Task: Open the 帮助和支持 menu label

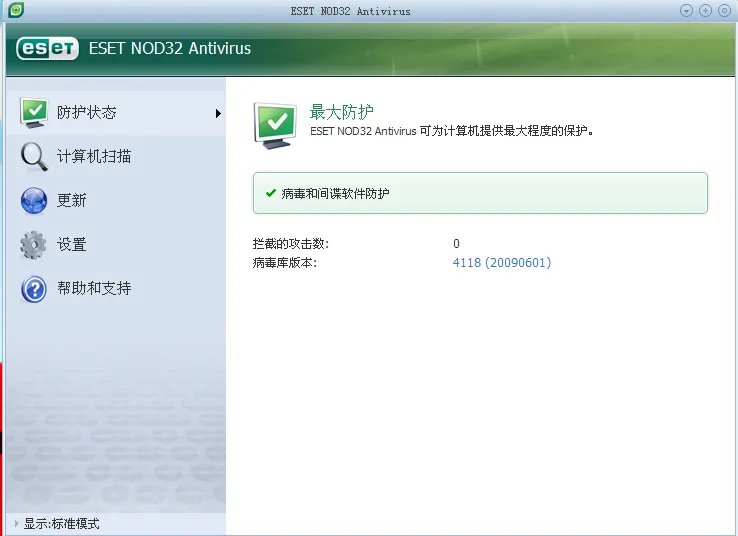Action: pos(94,289)
